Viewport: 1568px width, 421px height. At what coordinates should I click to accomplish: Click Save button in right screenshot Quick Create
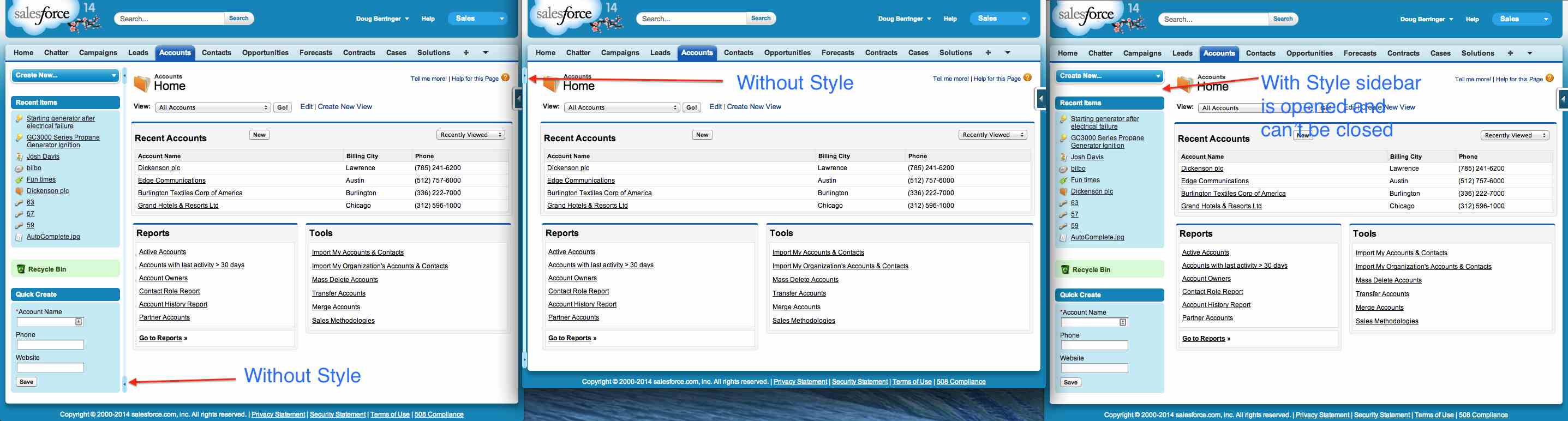click(x=1070, y=383)
